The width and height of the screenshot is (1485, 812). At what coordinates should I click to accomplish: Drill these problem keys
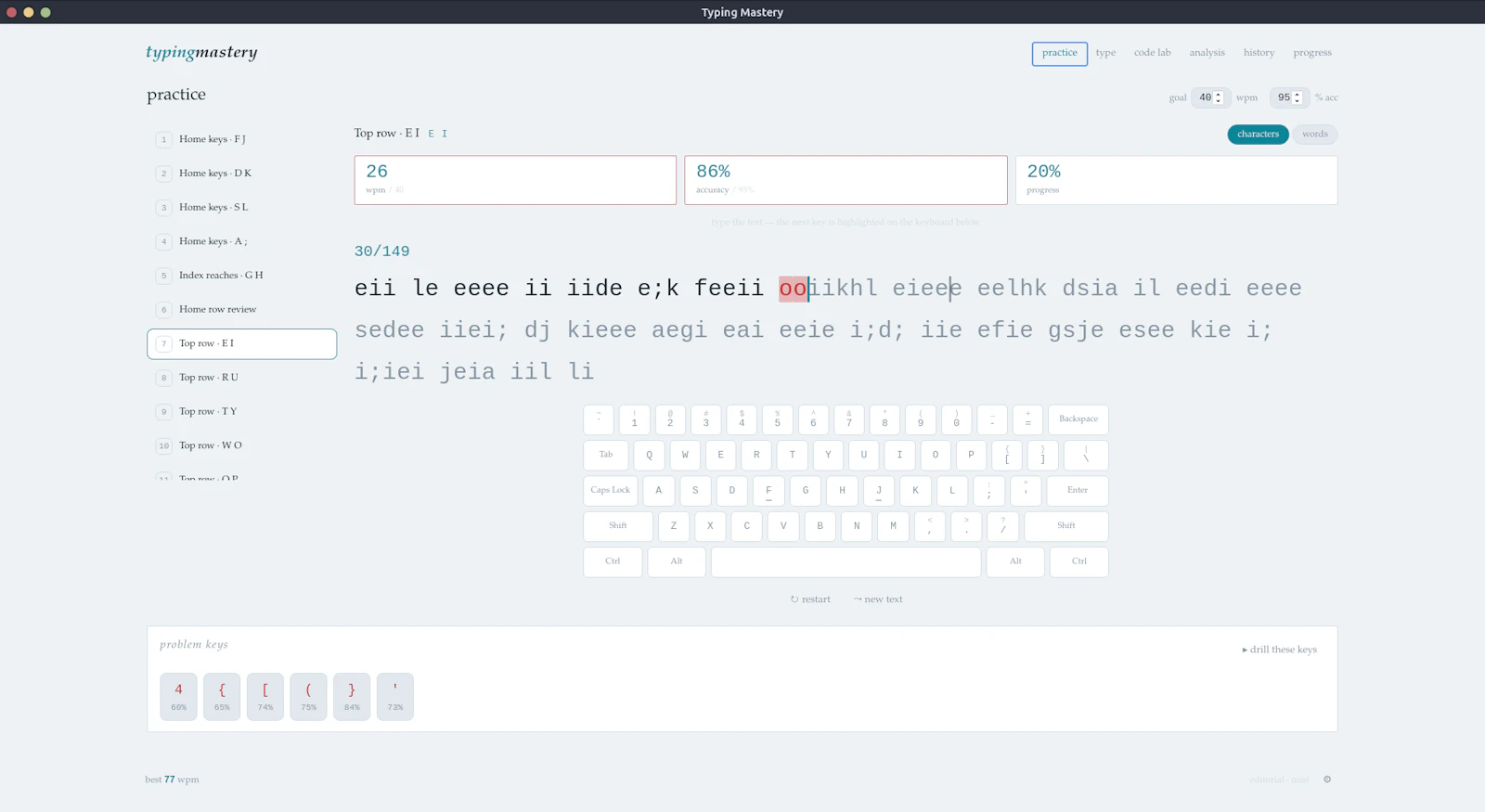click(1280, 650)
